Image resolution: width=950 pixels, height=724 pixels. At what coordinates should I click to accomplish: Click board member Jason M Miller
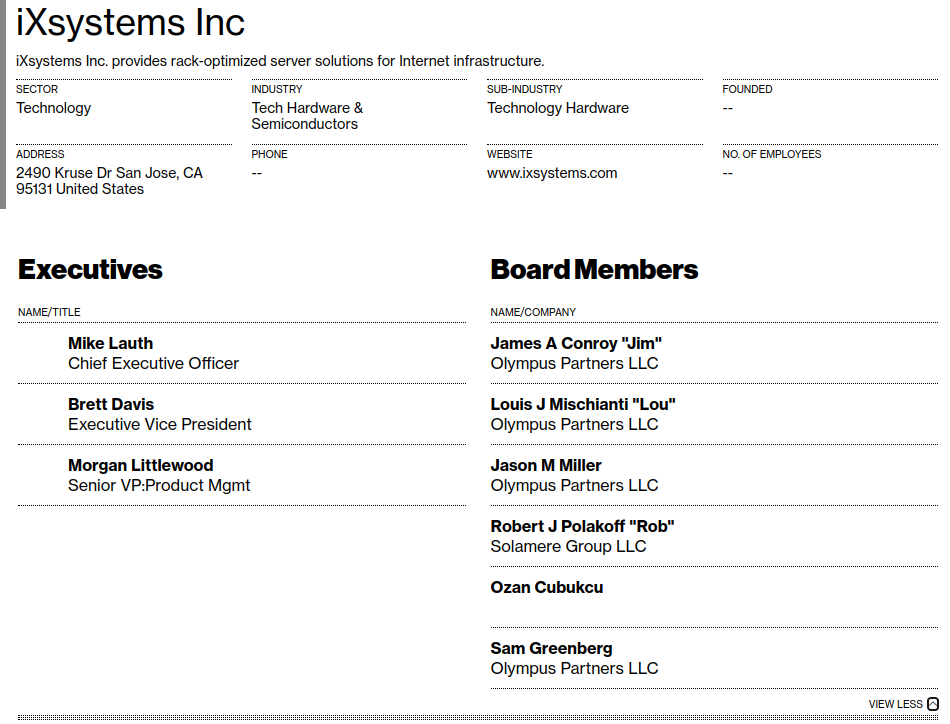[x=546, y=465]
